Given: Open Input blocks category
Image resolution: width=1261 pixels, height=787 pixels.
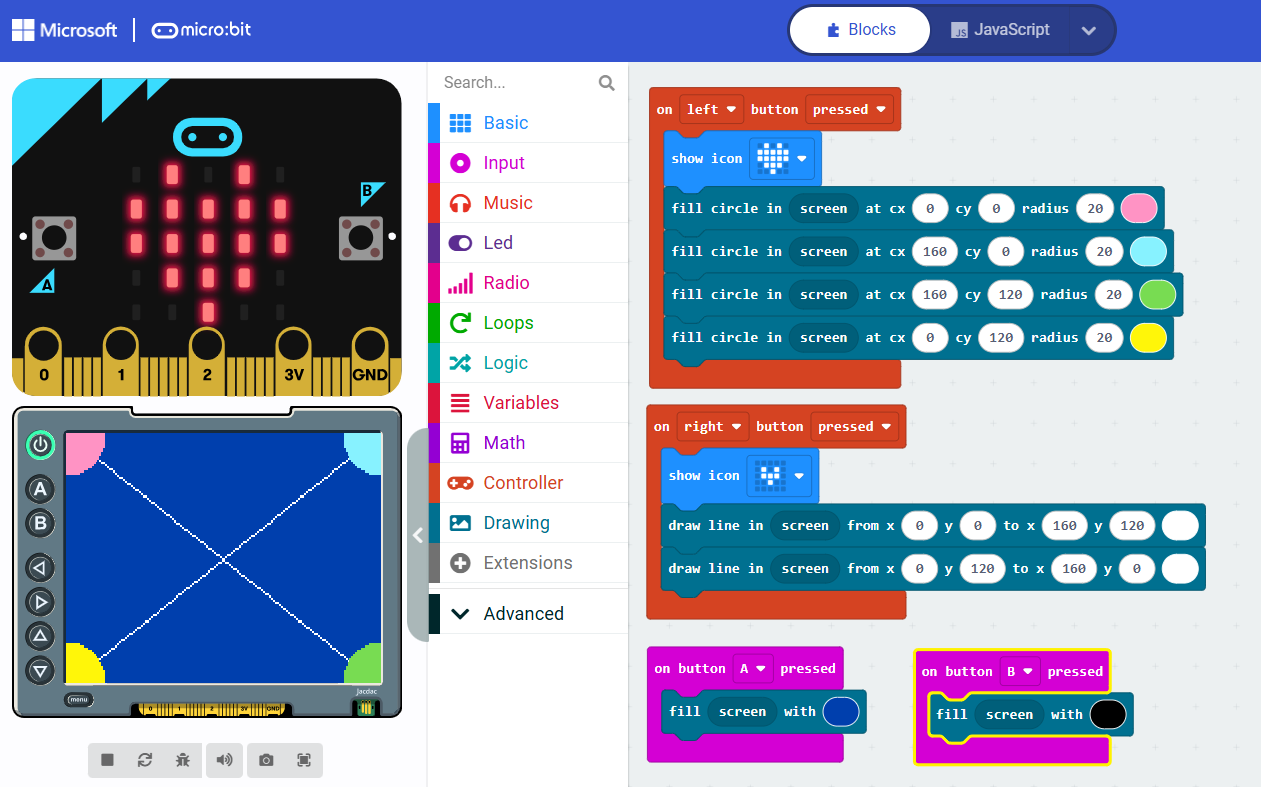Looking at the screenshot, I should 528,163.
